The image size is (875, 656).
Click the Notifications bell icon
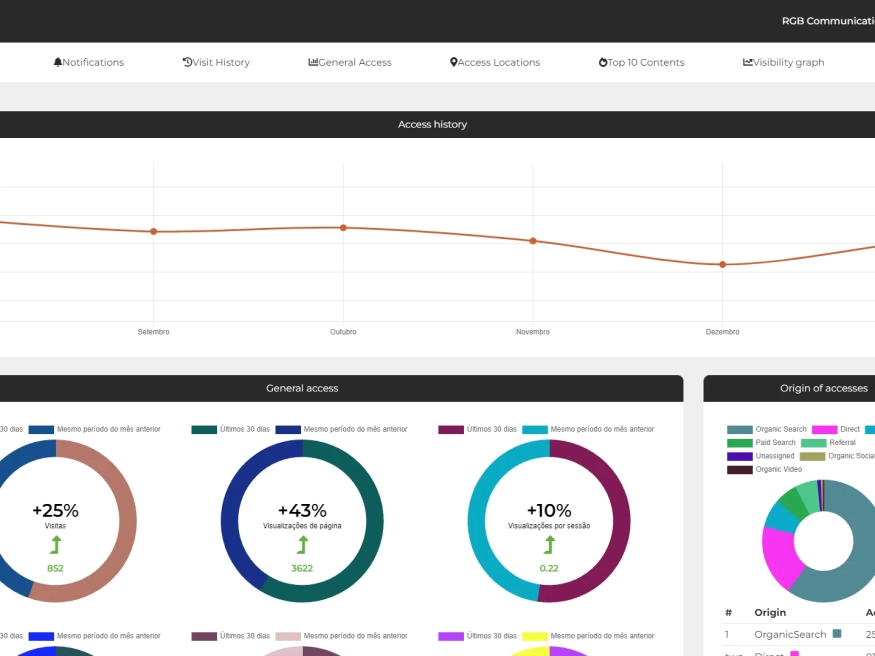pos(58,62)
